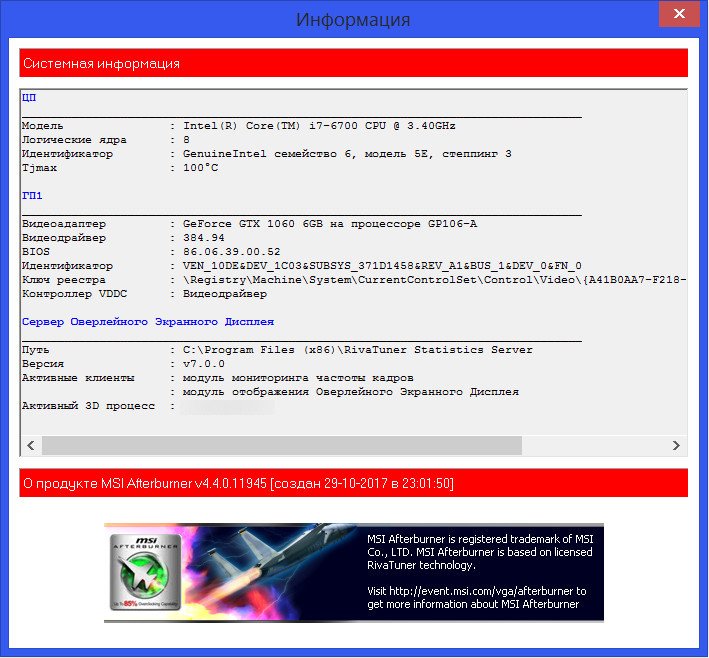Screen dimensions: 709x658
Task: Click the 'ЦП' section heading
Action: (29, 97)
